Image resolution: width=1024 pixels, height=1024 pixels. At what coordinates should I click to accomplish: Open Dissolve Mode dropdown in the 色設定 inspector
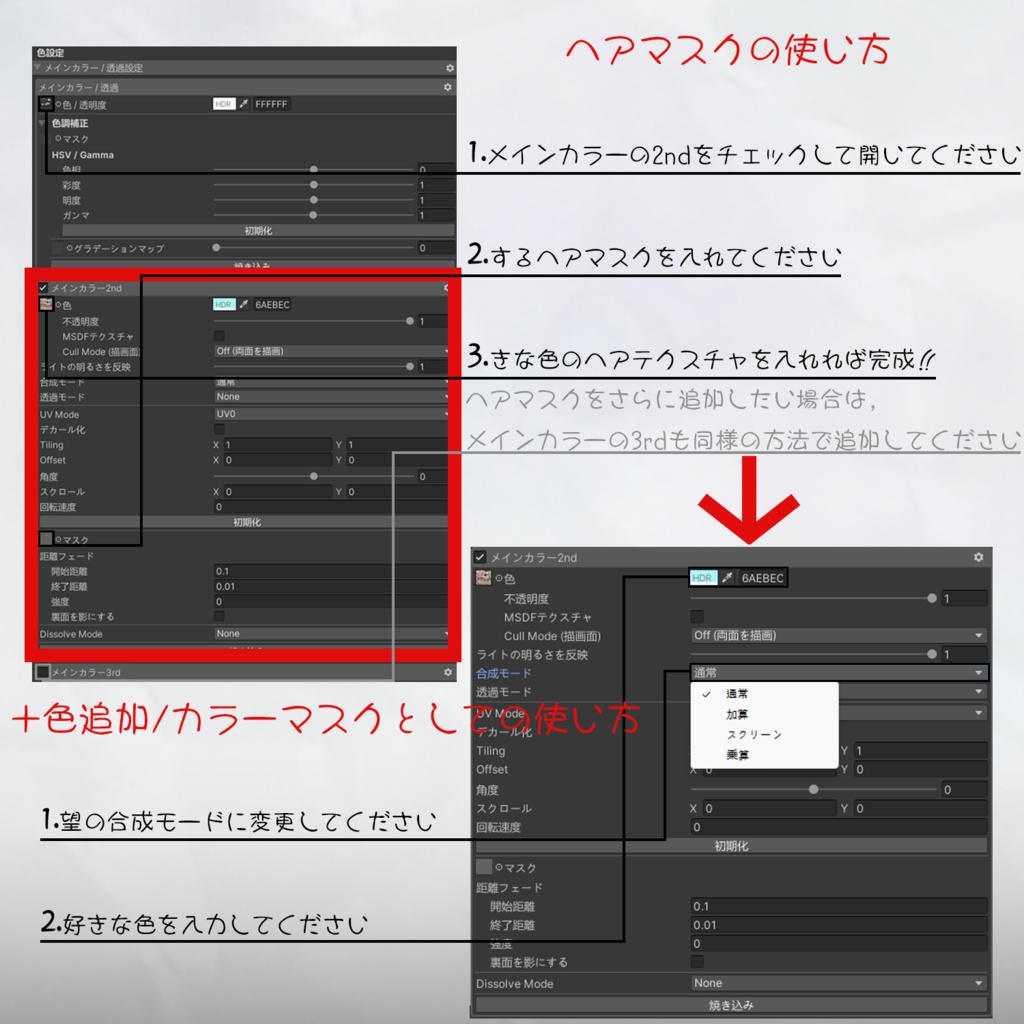point(332,633)
